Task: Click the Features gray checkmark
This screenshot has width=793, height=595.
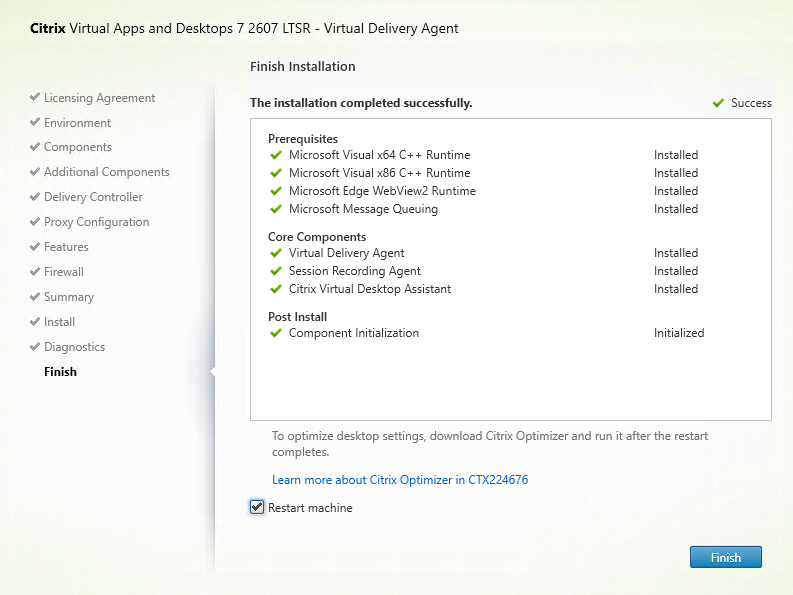Action: pos(35,246)
